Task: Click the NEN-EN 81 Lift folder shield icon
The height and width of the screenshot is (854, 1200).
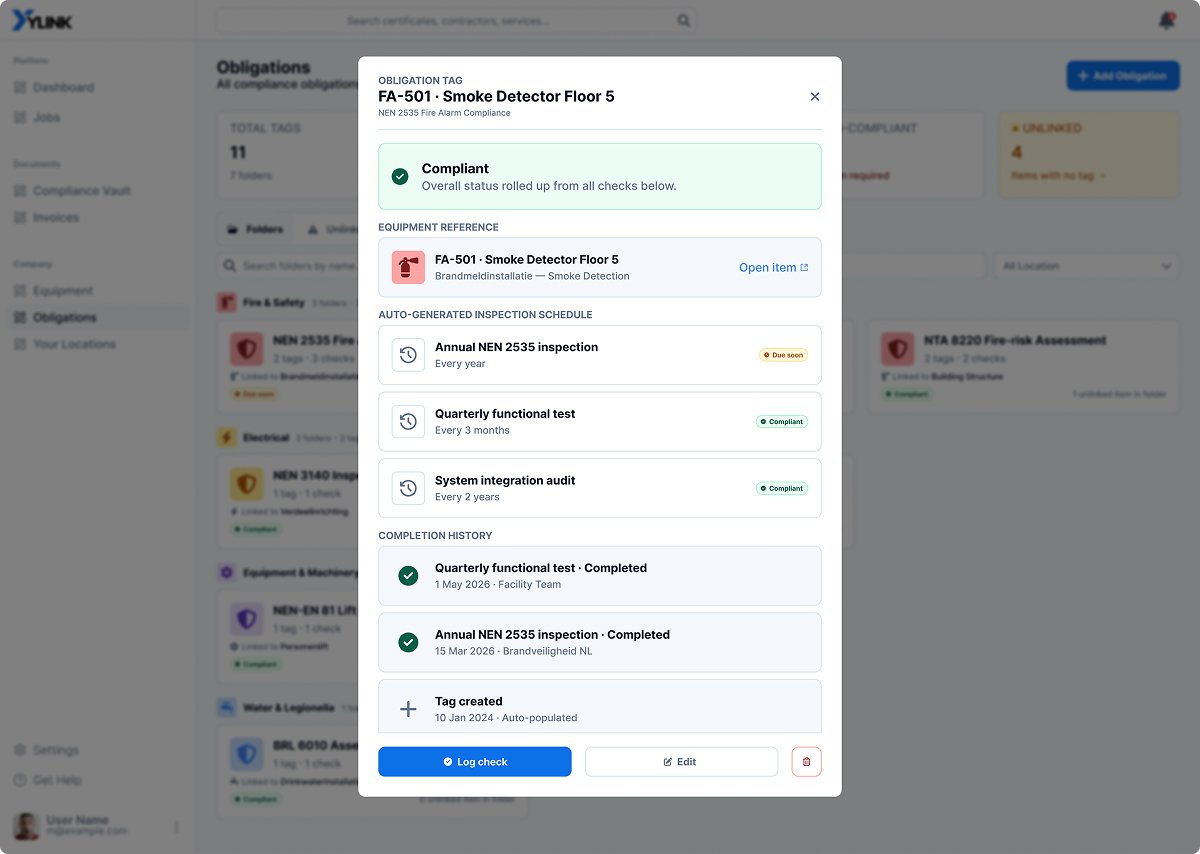Action: 246,619
